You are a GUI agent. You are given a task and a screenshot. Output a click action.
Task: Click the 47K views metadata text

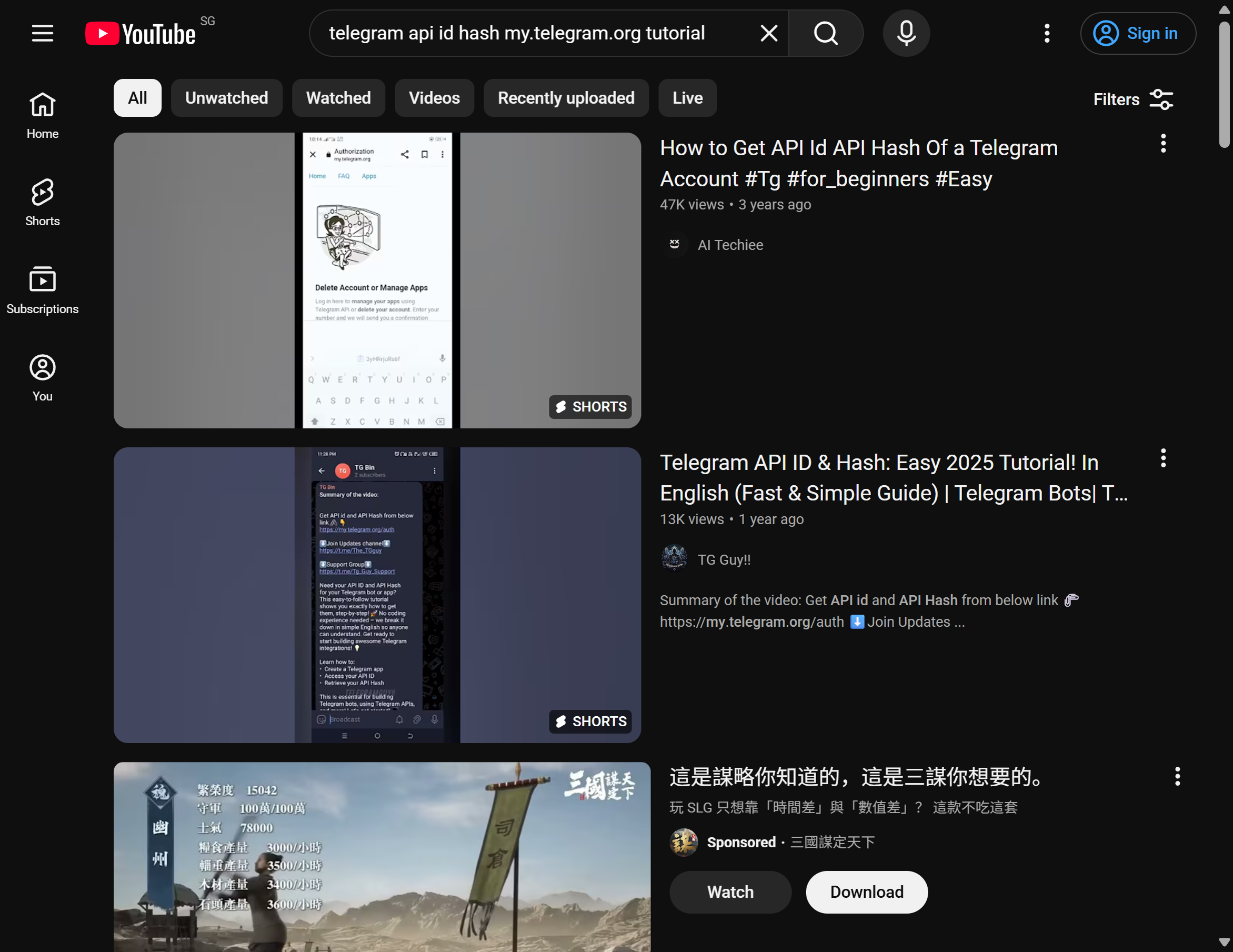[x=691, y=204]
